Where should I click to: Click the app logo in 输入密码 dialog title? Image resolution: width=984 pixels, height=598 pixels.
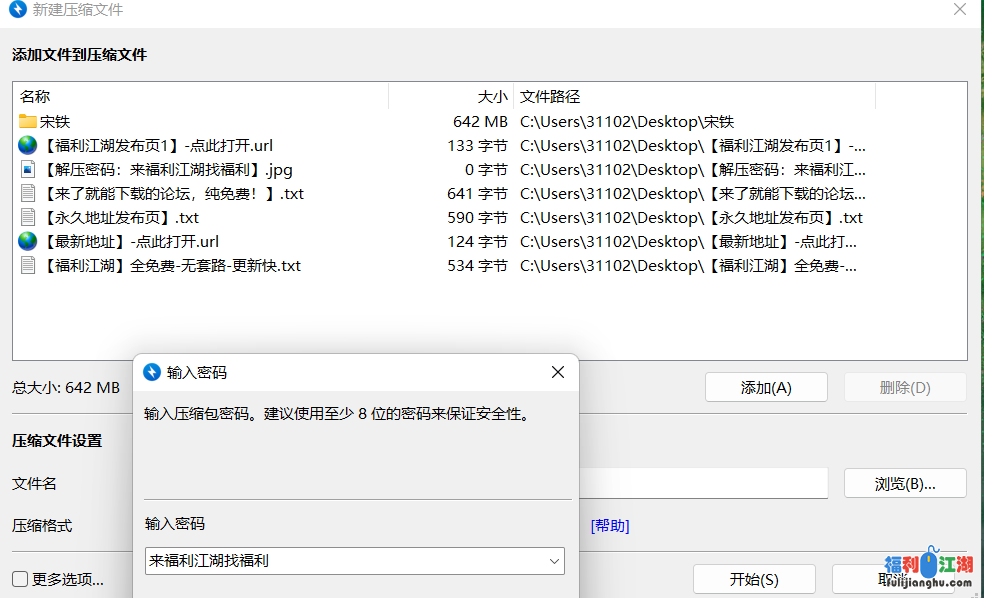[152, 372]
